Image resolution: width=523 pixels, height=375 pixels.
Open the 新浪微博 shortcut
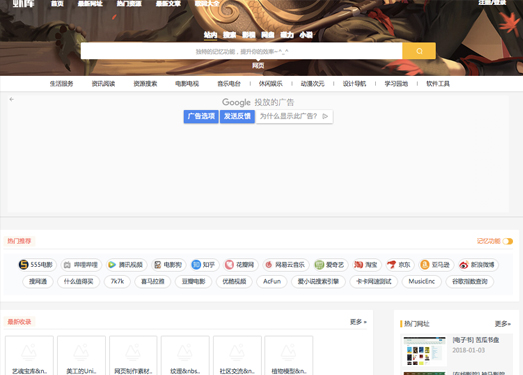[x=478, y=265]
